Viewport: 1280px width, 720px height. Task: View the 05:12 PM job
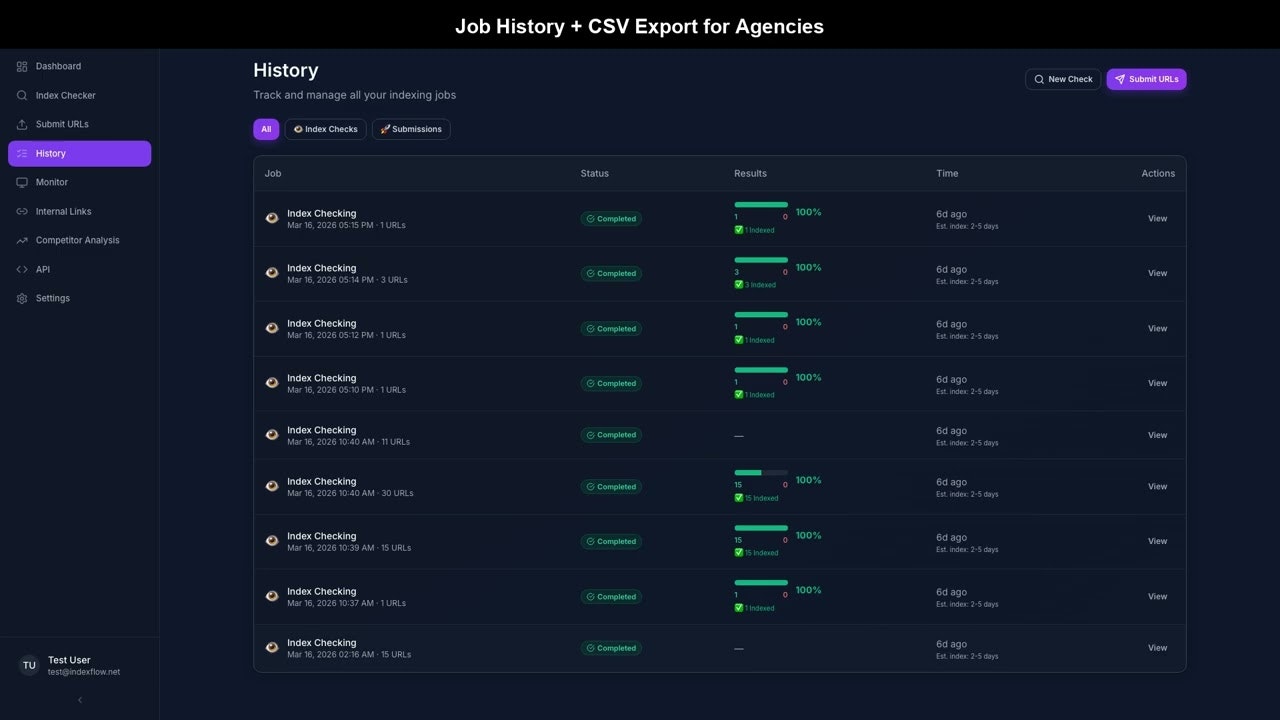pyautogui.click(x=1157, y=329)
